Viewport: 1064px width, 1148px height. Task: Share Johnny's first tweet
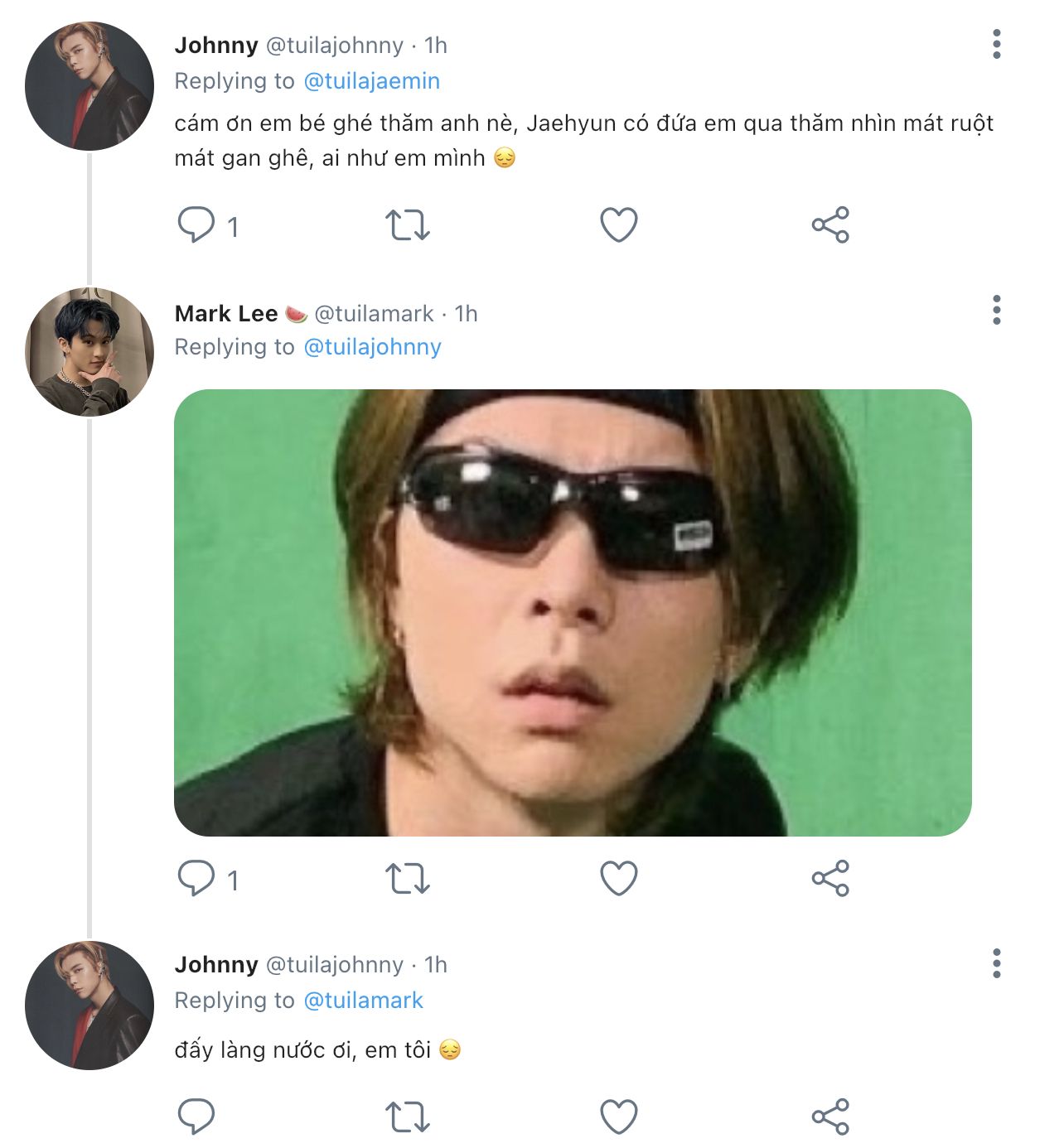[x=830, y=224]
